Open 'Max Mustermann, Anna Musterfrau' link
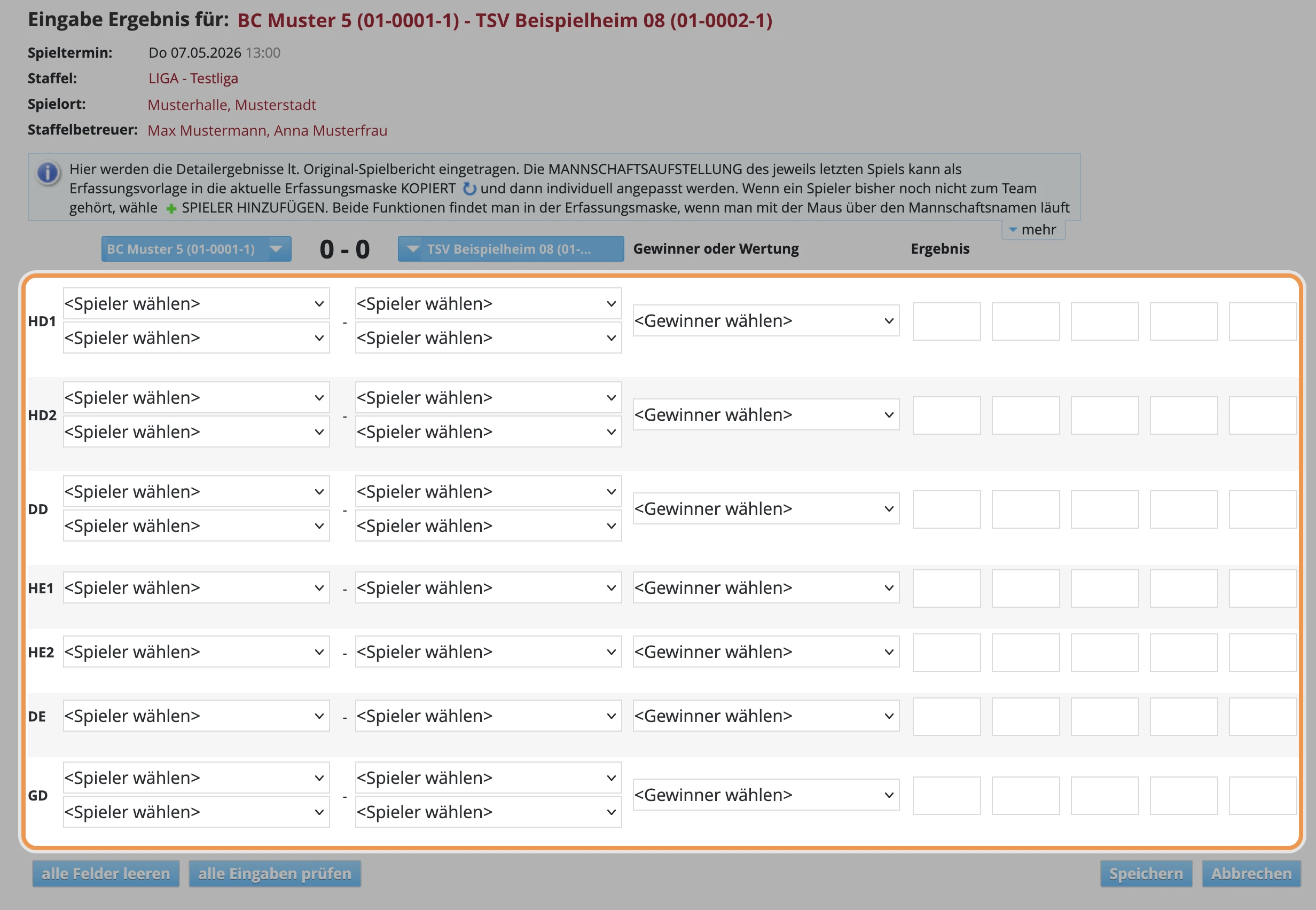 [x=268, y=130]
